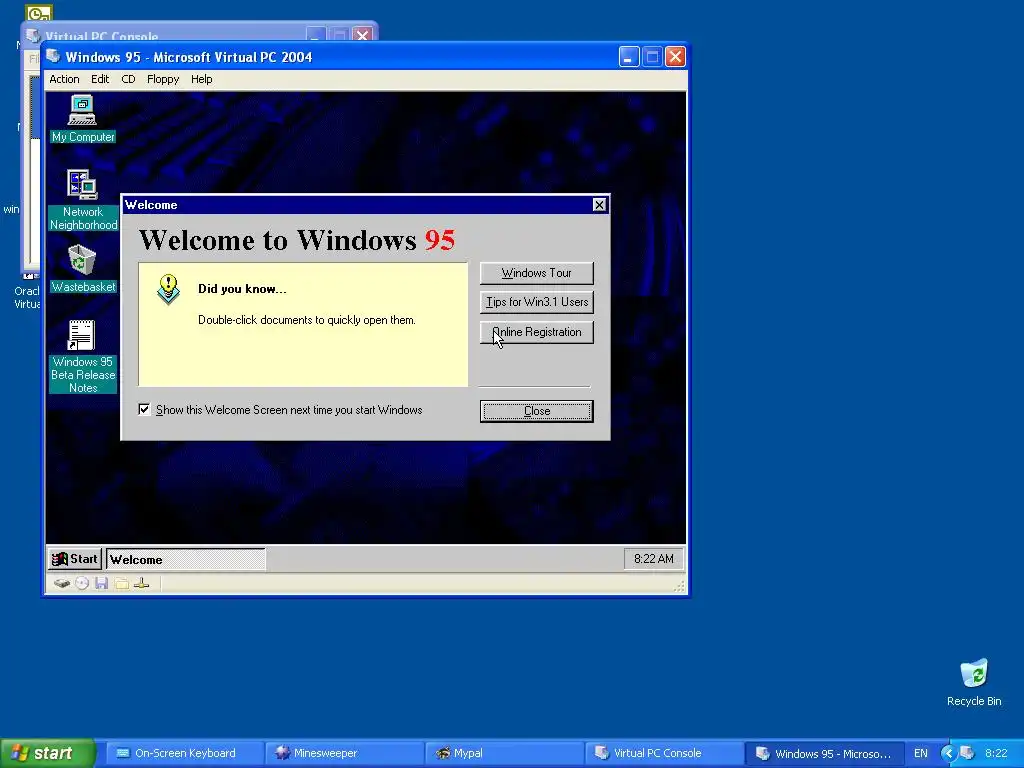
Task: Click the Welcome button in Windows 95 taskbar
Action: [x=185, y=559]
